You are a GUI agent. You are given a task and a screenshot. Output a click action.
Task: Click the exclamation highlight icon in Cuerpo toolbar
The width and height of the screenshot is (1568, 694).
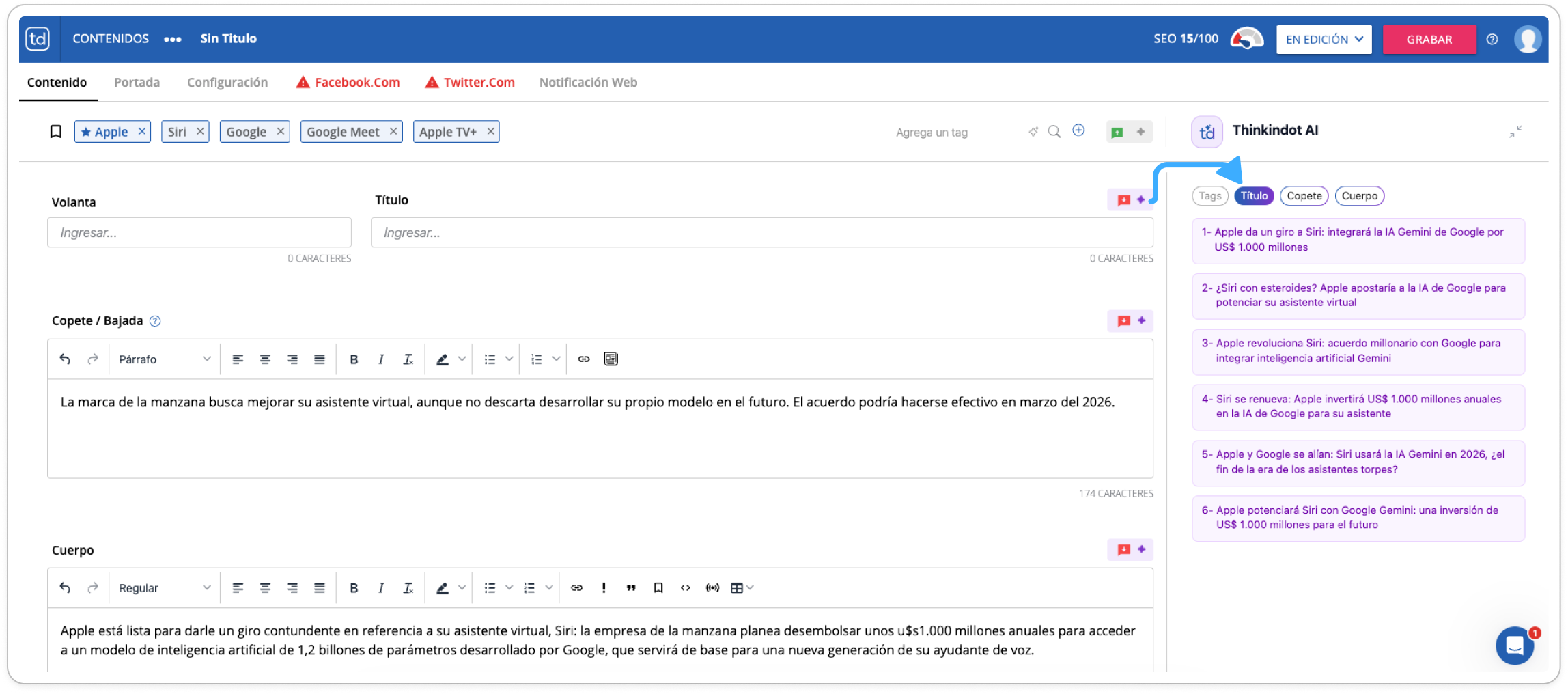coord(604,588)
